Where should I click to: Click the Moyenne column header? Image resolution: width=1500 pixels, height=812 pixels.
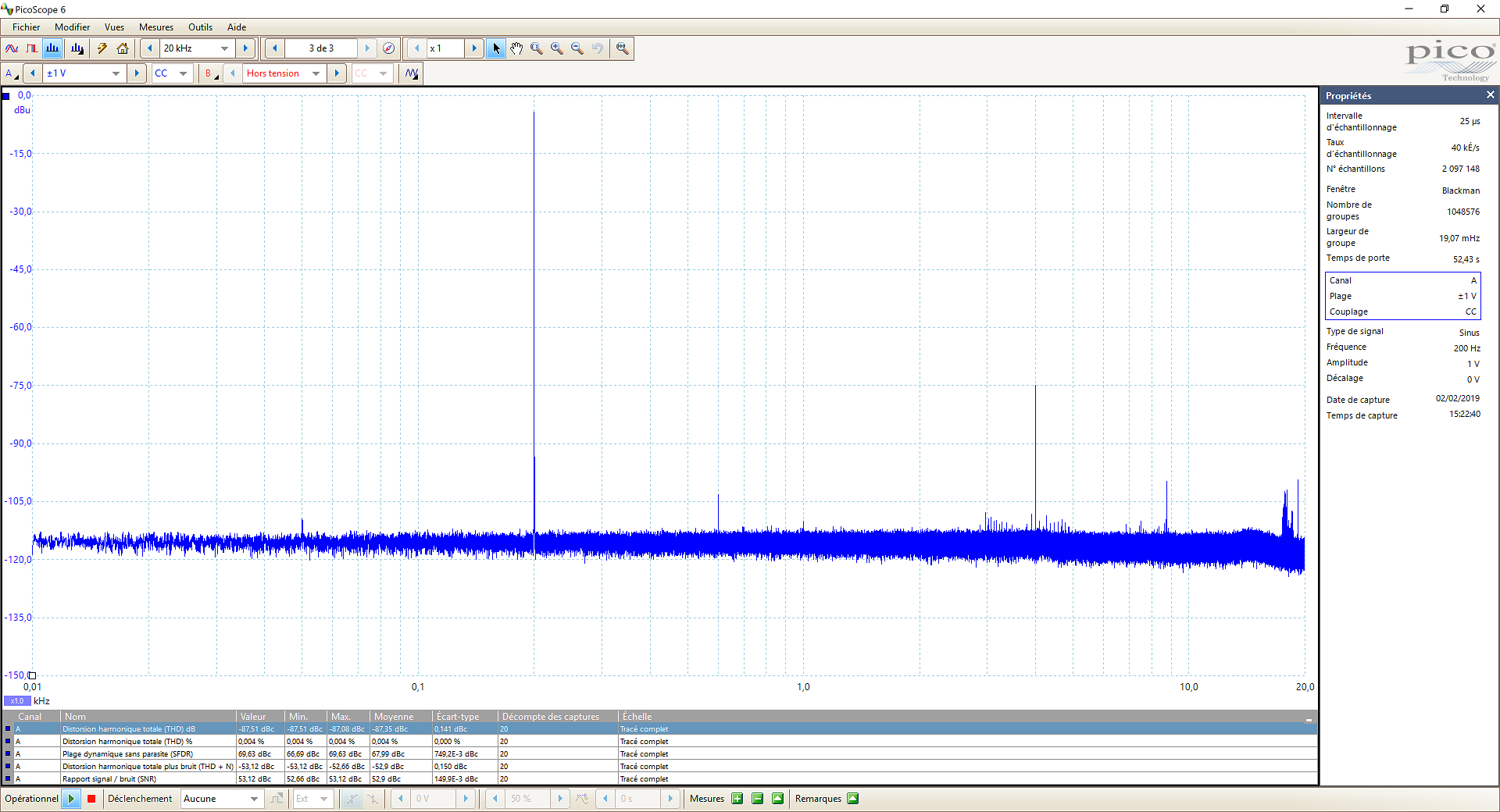tap(401, 717)
